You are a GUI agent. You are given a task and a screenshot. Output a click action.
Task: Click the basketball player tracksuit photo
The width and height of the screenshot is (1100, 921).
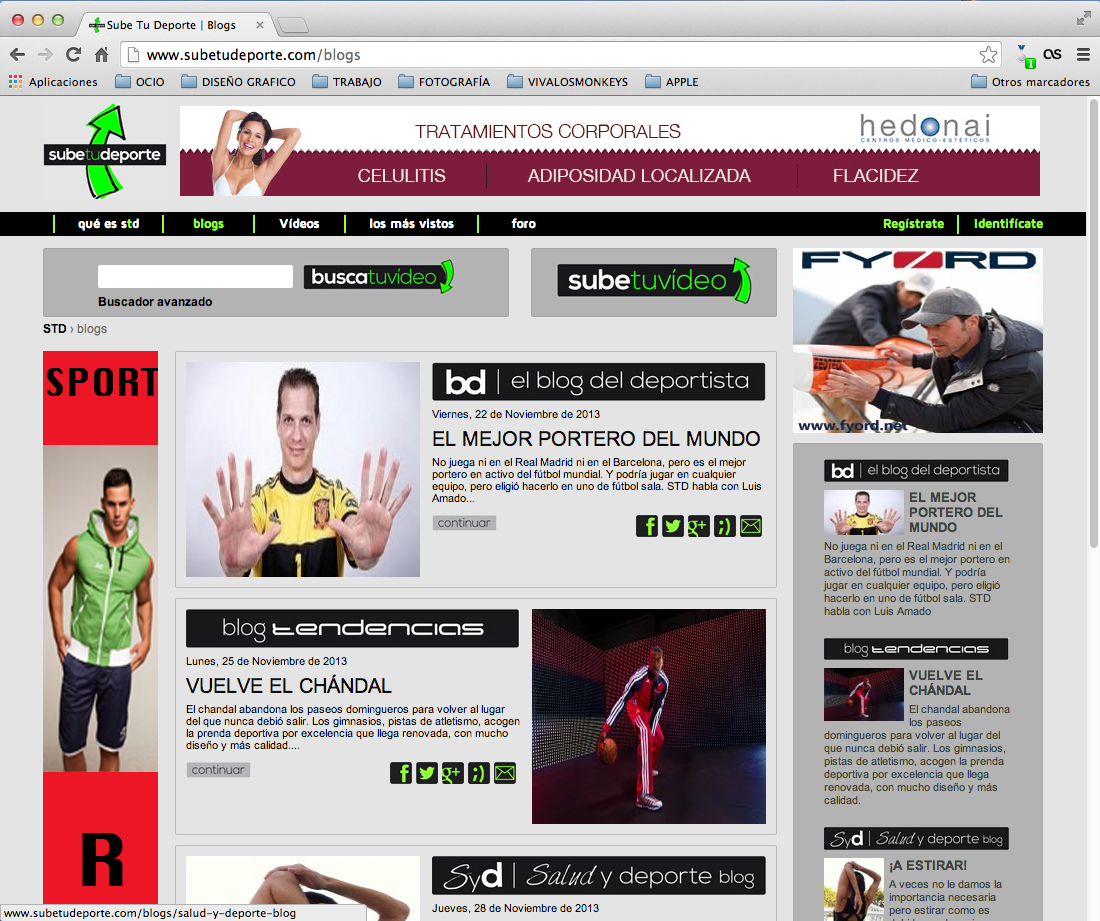(649, 716)
